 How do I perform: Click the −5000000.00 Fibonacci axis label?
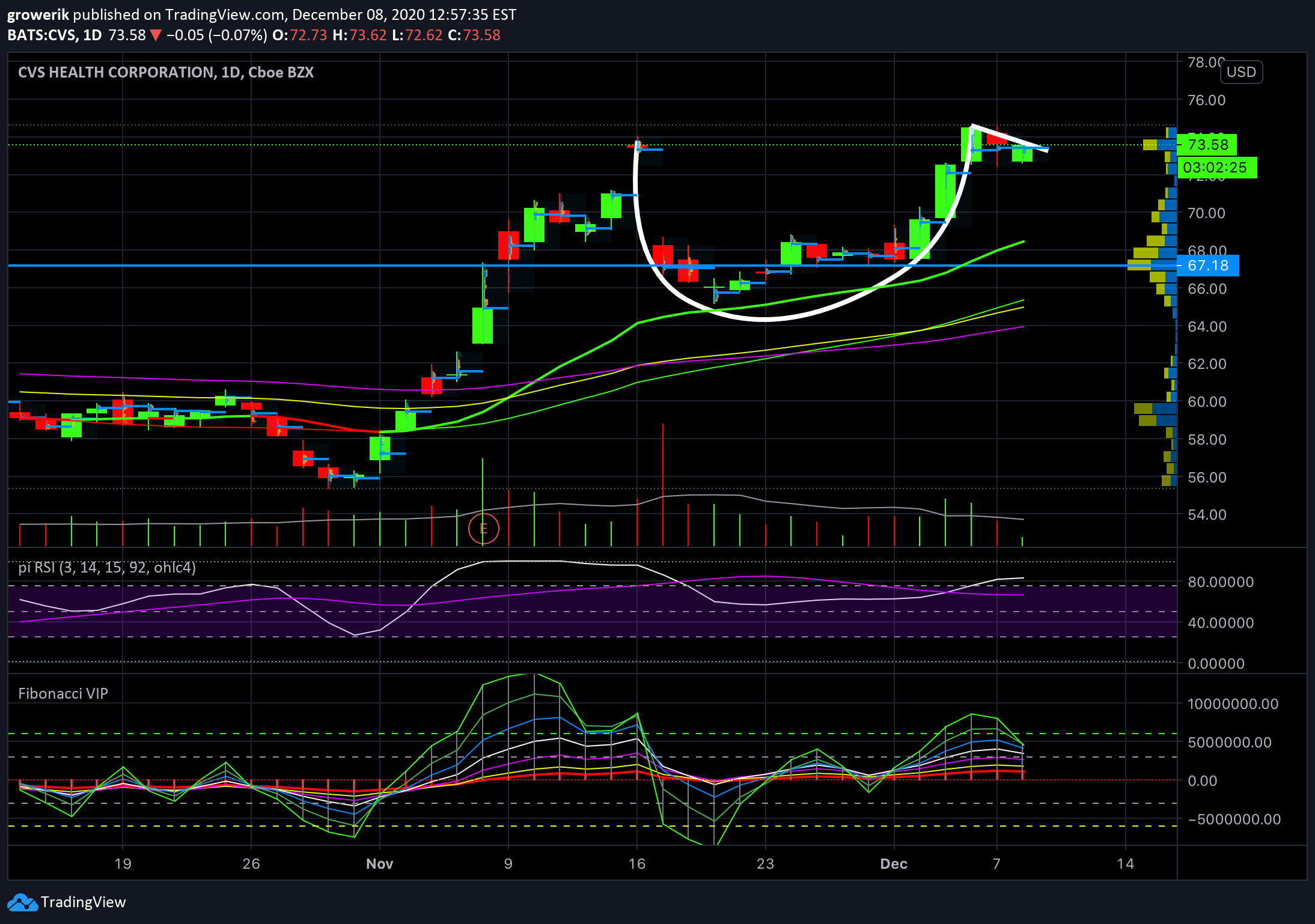pyautogui.click(x=1233, y=819)
